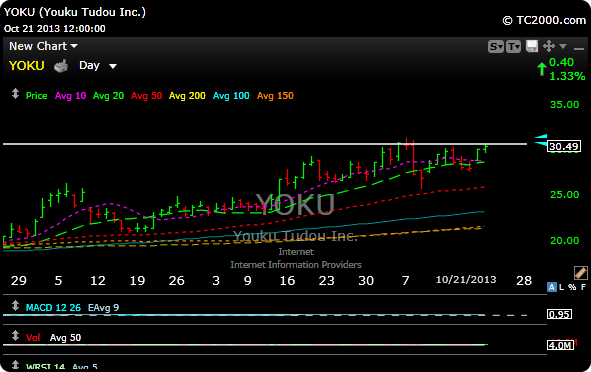The height and width of the screenshot is (372, 591).
Task: Select the Avg 20 indicator label
Action: pyautogui.click(x=109, y=96)
